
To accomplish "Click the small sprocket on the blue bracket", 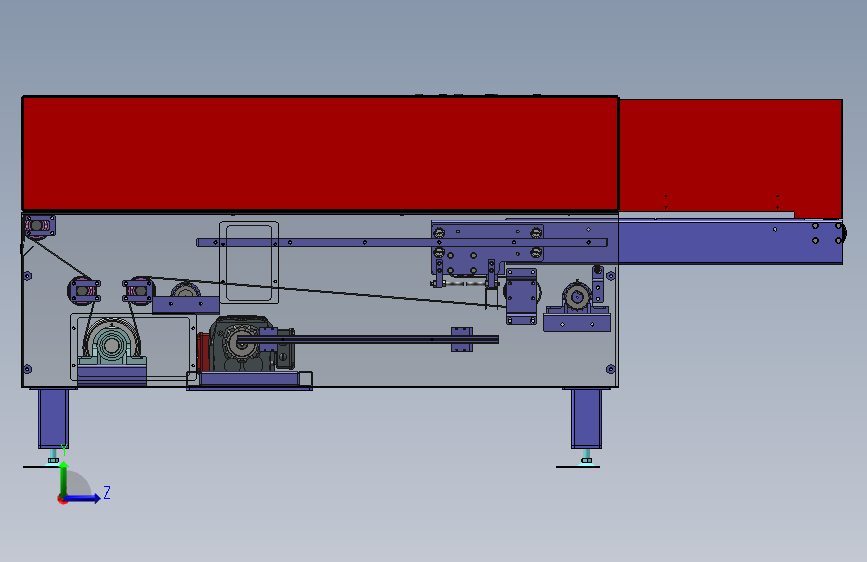I will [x=185, y=290].
